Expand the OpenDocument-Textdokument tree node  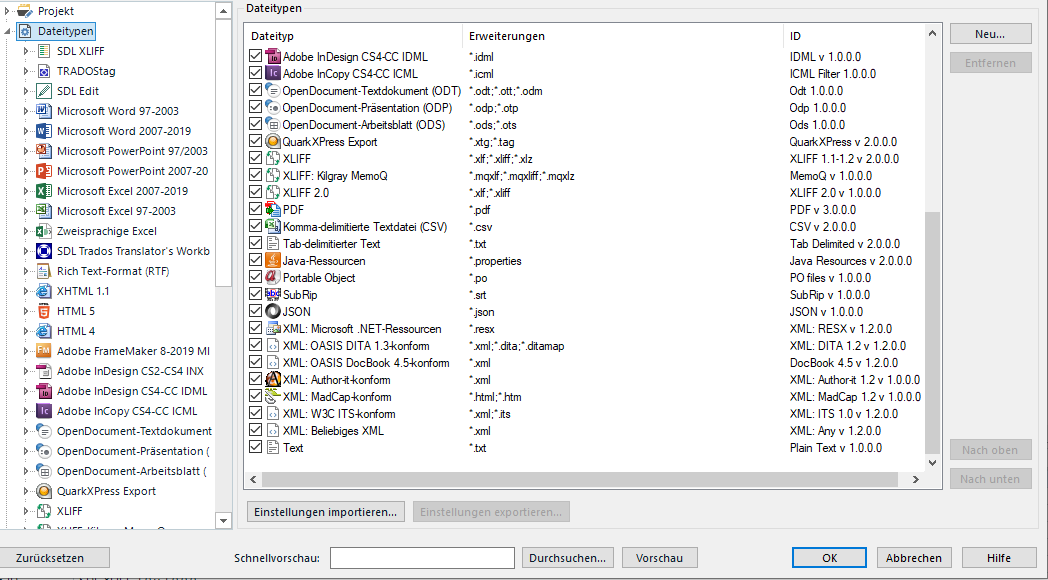pos(26,431)
